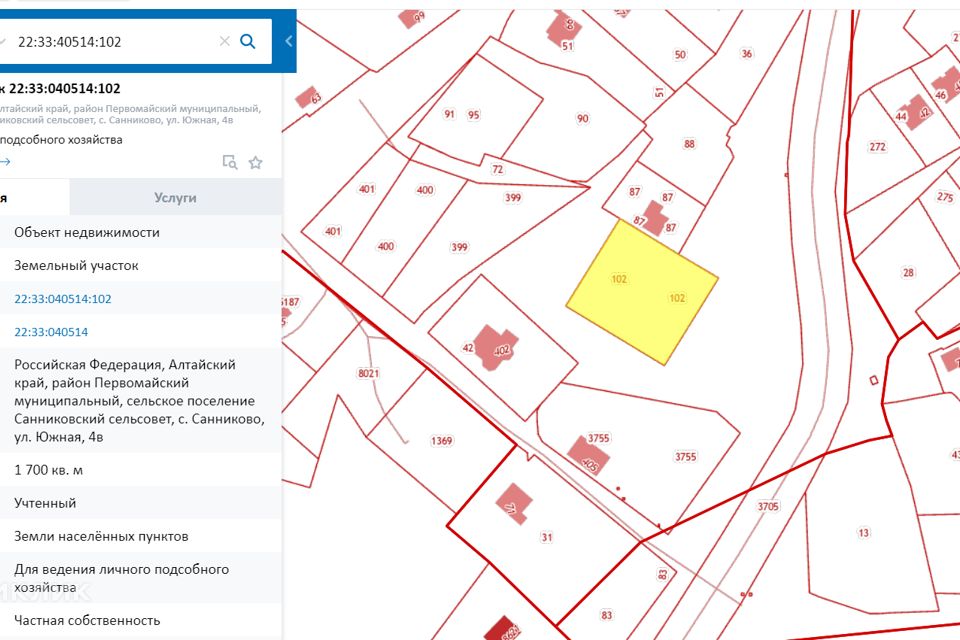This screenshot has height=640, width=960.
Task: Click parcel labeled 88
Action: (x=689, y=143)
